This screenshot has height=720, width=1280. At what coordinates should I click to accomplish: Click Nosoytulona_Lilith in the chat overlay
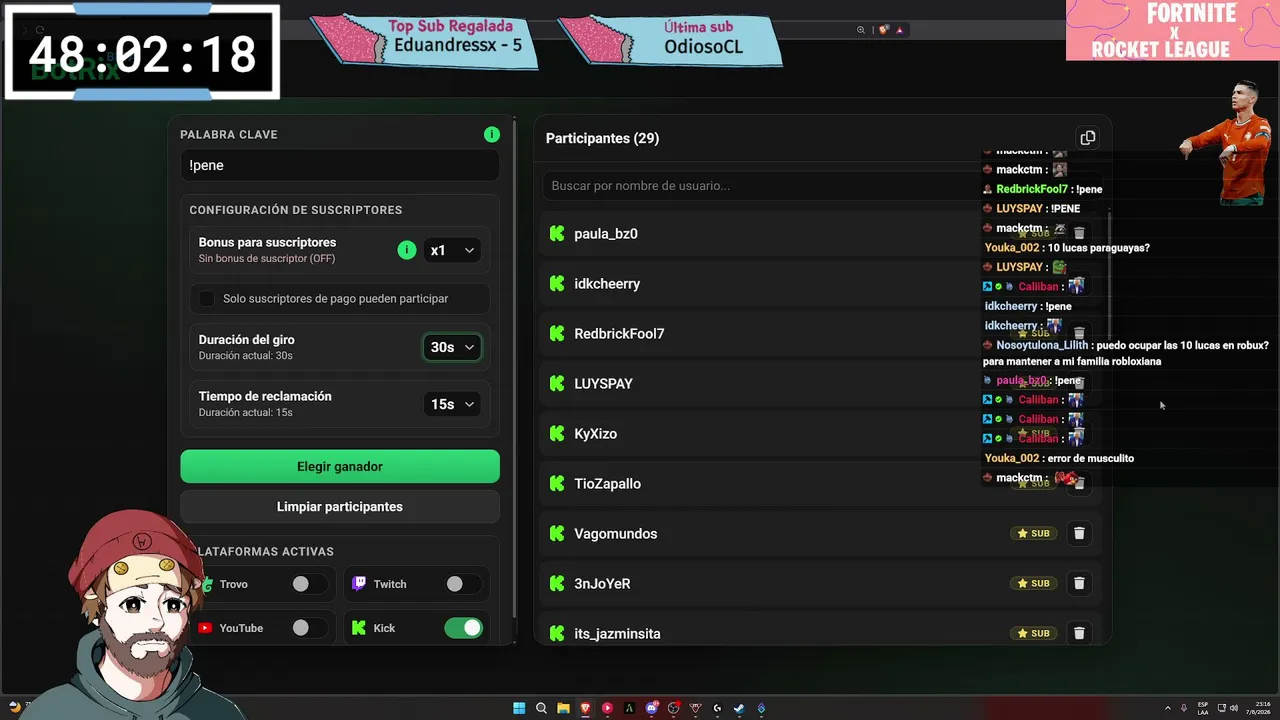(1042, 345)
